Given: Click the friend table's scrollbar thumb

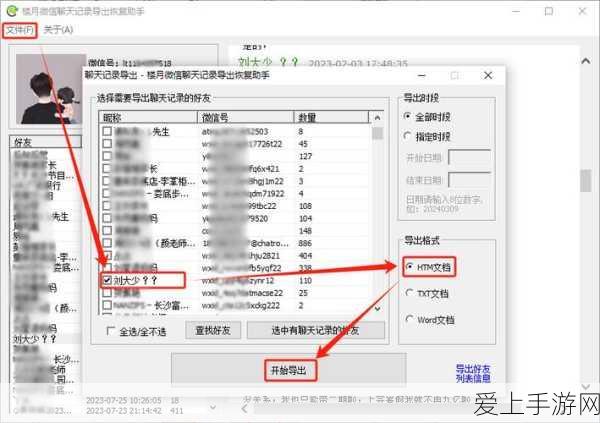Looking at the screenshot, I should (x=377, y=133).
